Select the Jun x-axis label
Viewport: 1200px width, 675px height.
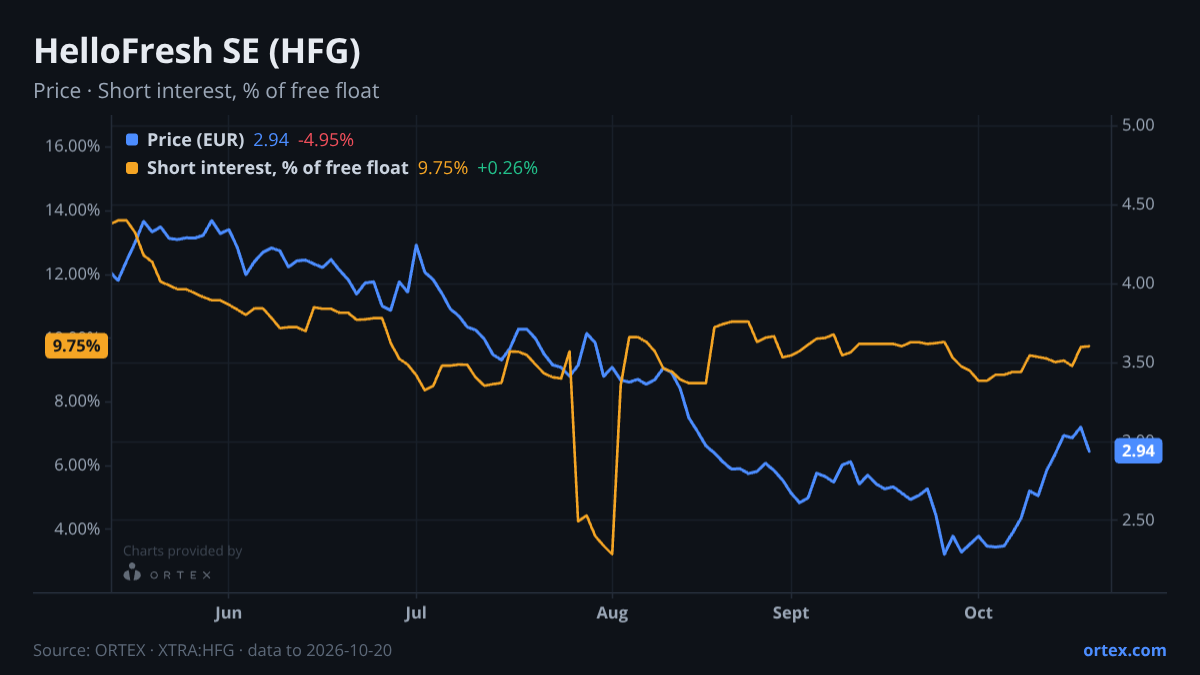(229, 613)
